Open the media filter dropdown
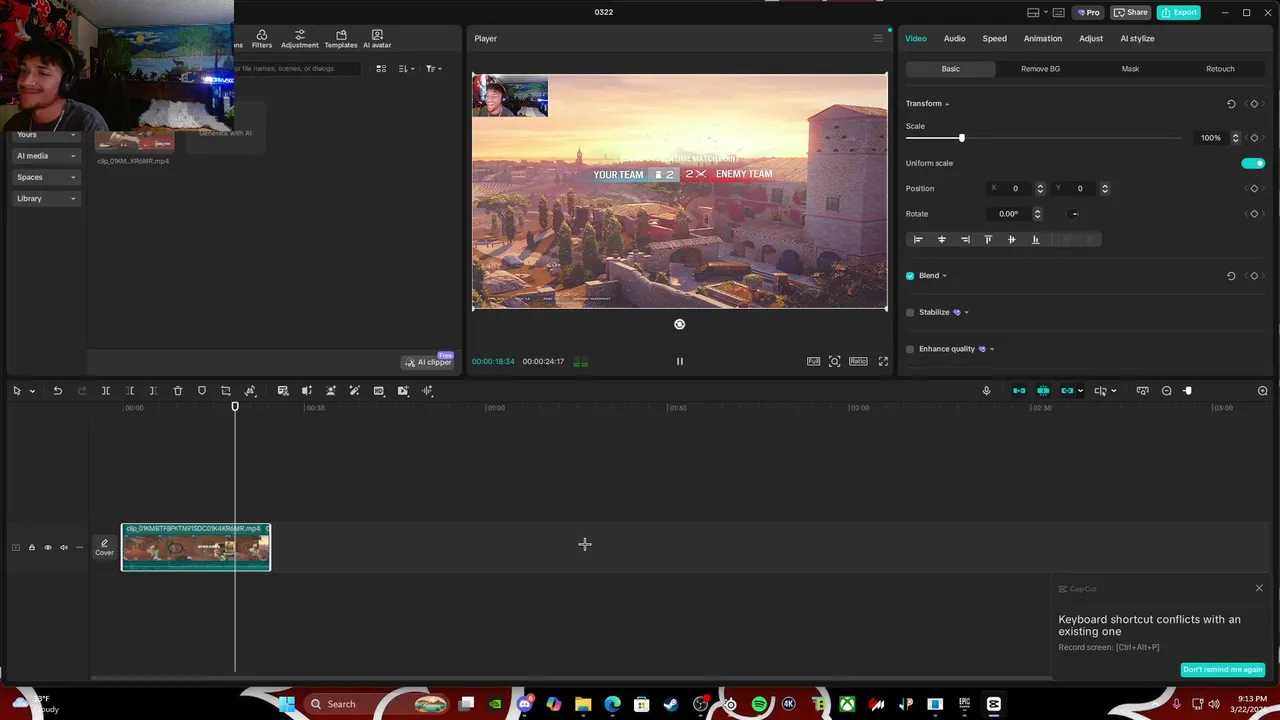Screen dimensions: 1280x720 (433, 69)
